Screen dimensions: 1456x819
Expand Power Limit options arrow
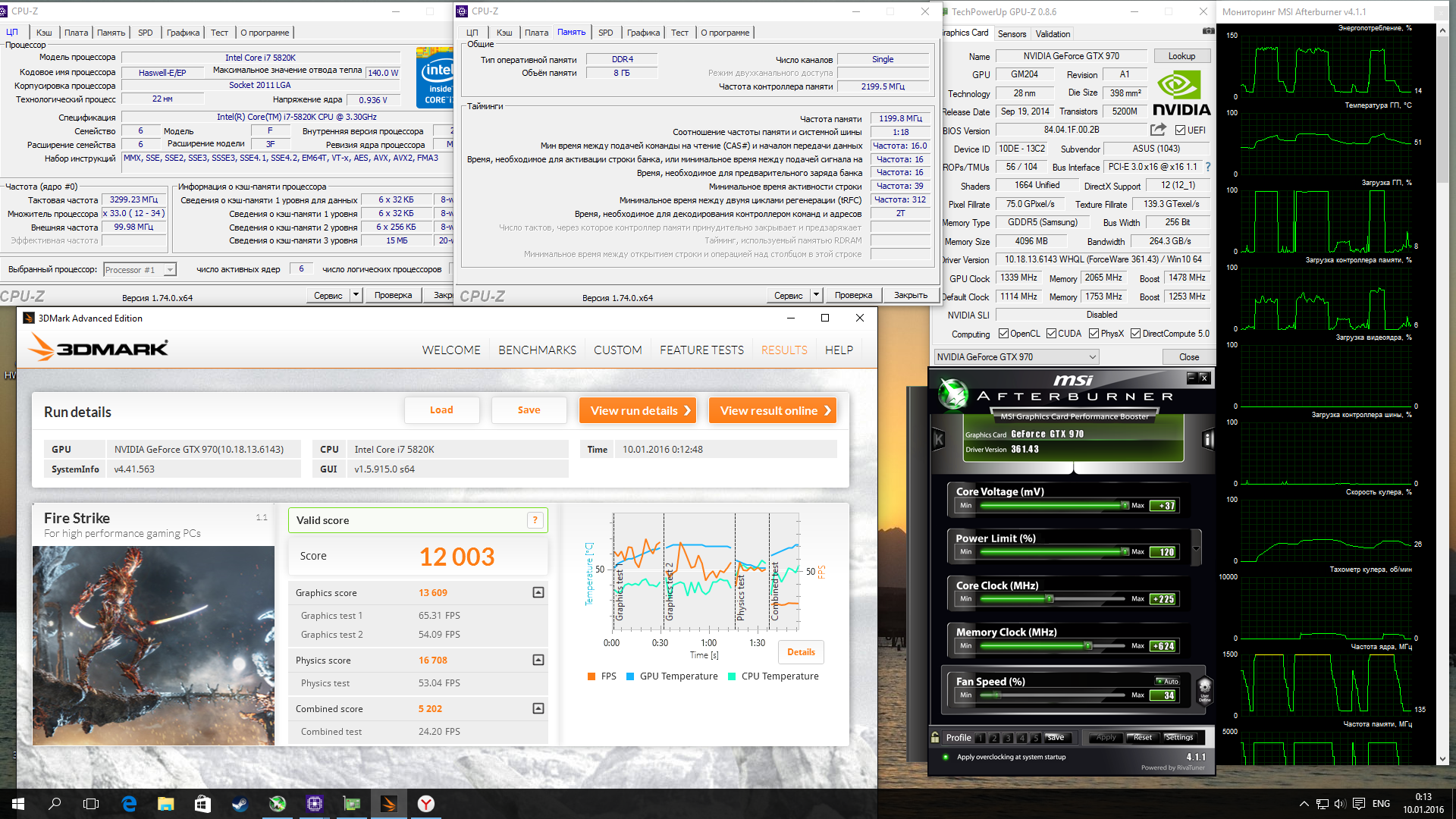[1196, 548]
